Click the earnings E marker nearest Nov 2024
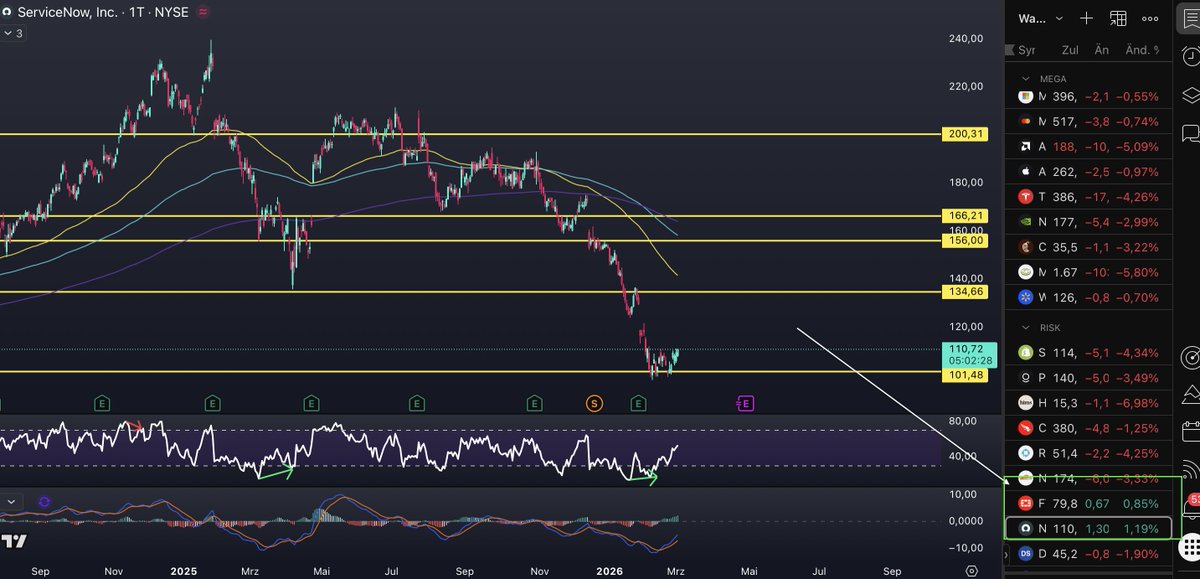Viewport: 1200px width, 579px height. (x=102, y=403)
